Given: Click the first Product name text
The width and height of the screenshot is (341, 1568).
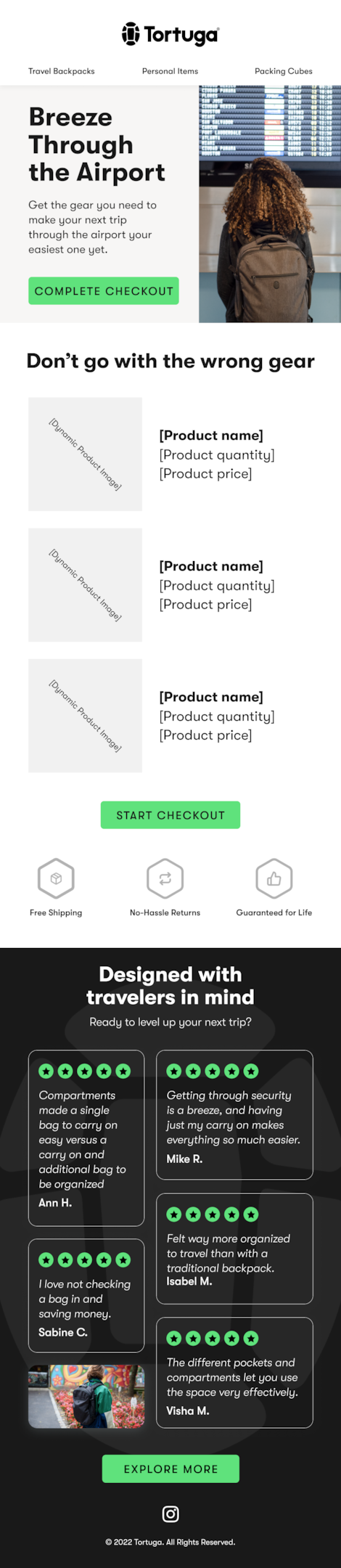Looking at the screenshot, I should pyautogui.click(x=211, y=436).
